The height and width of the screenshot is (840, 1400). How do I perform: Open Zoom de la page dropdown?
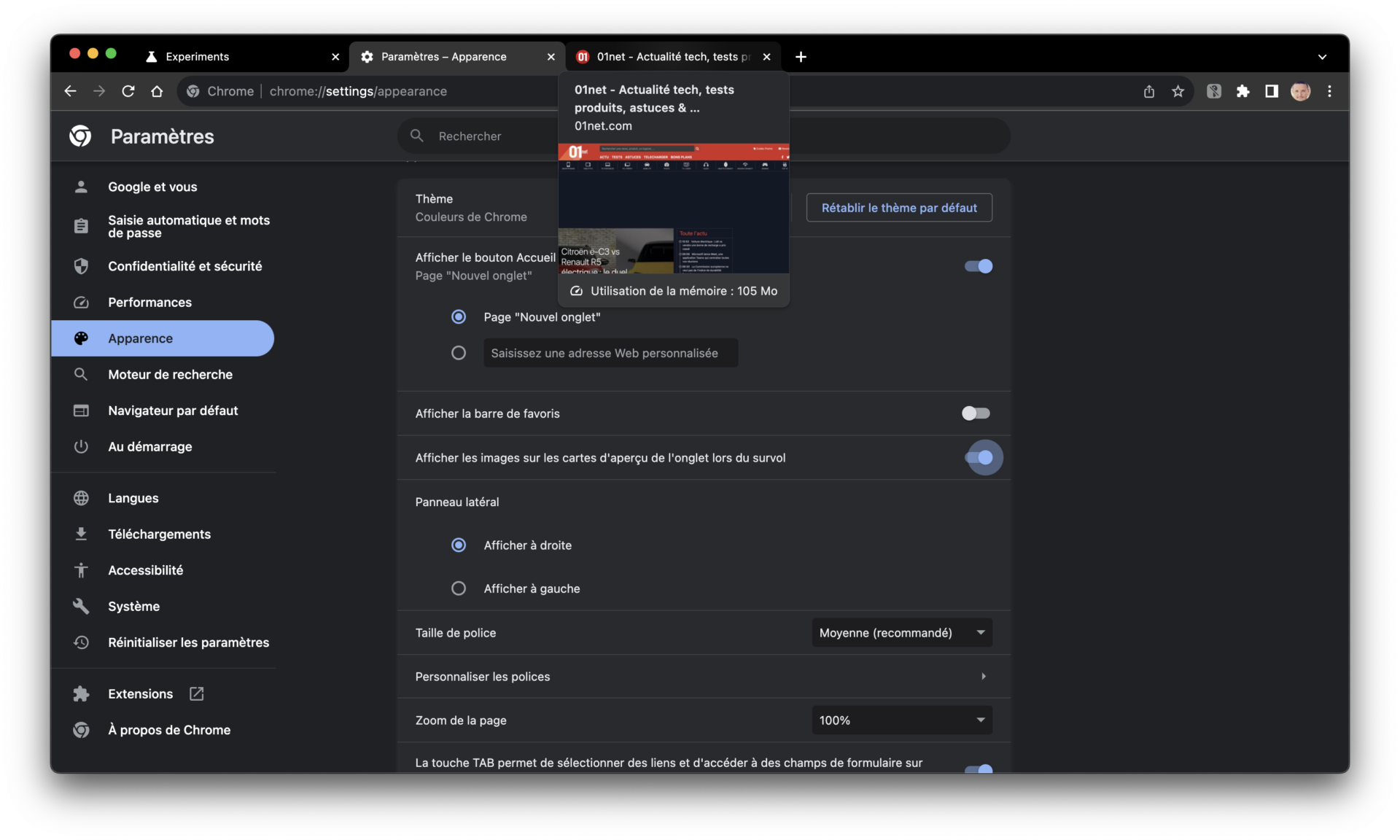pos(901,720)
